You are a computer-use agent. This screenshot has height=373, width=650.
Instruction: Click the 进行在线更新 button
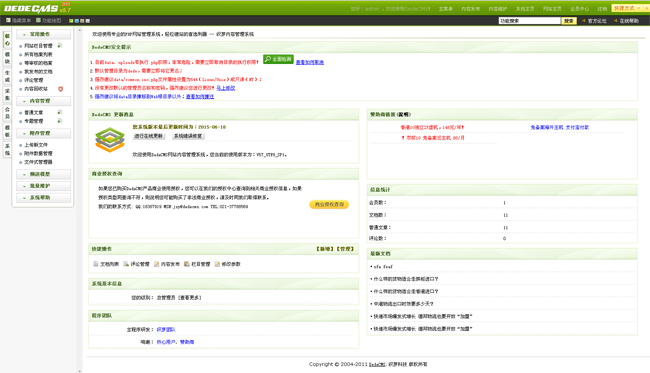149,136
